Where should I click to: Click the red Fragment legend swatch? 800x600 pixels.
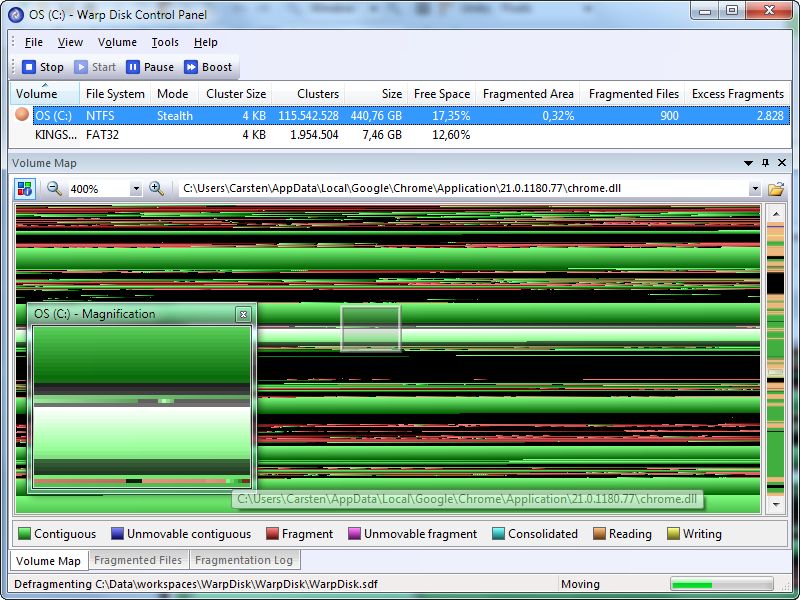(x=272, y=534)
